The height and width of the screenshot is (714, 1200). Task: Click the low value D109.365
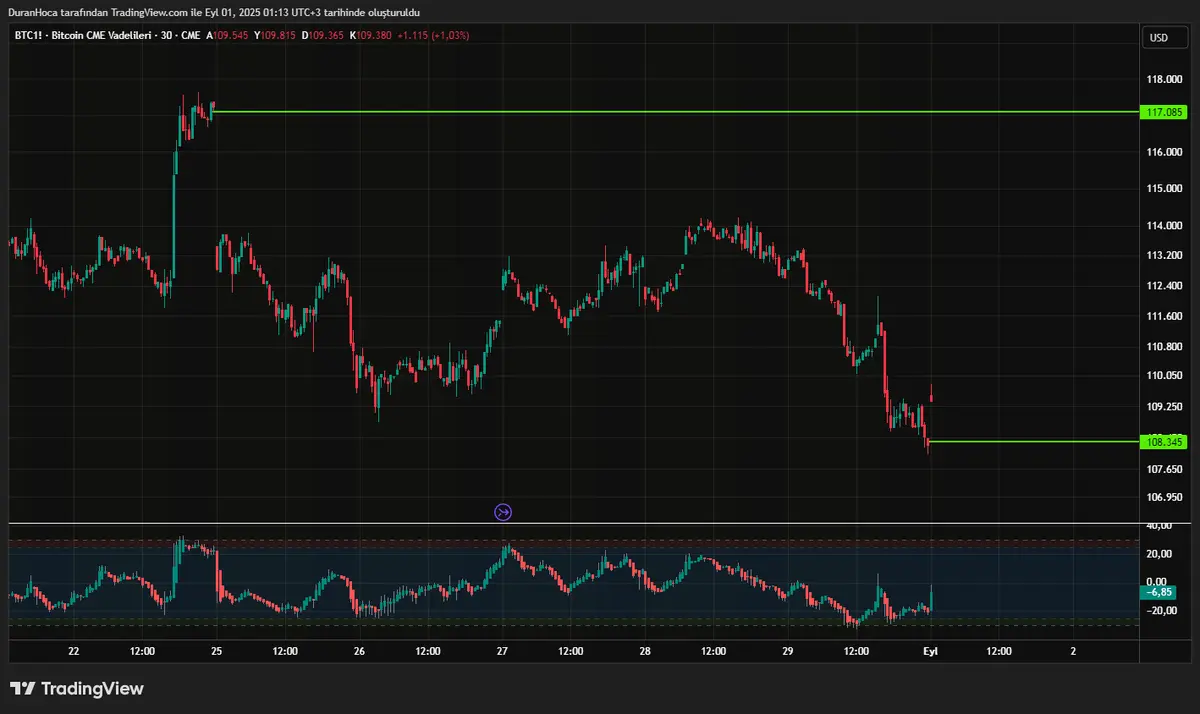pos(324,35)
